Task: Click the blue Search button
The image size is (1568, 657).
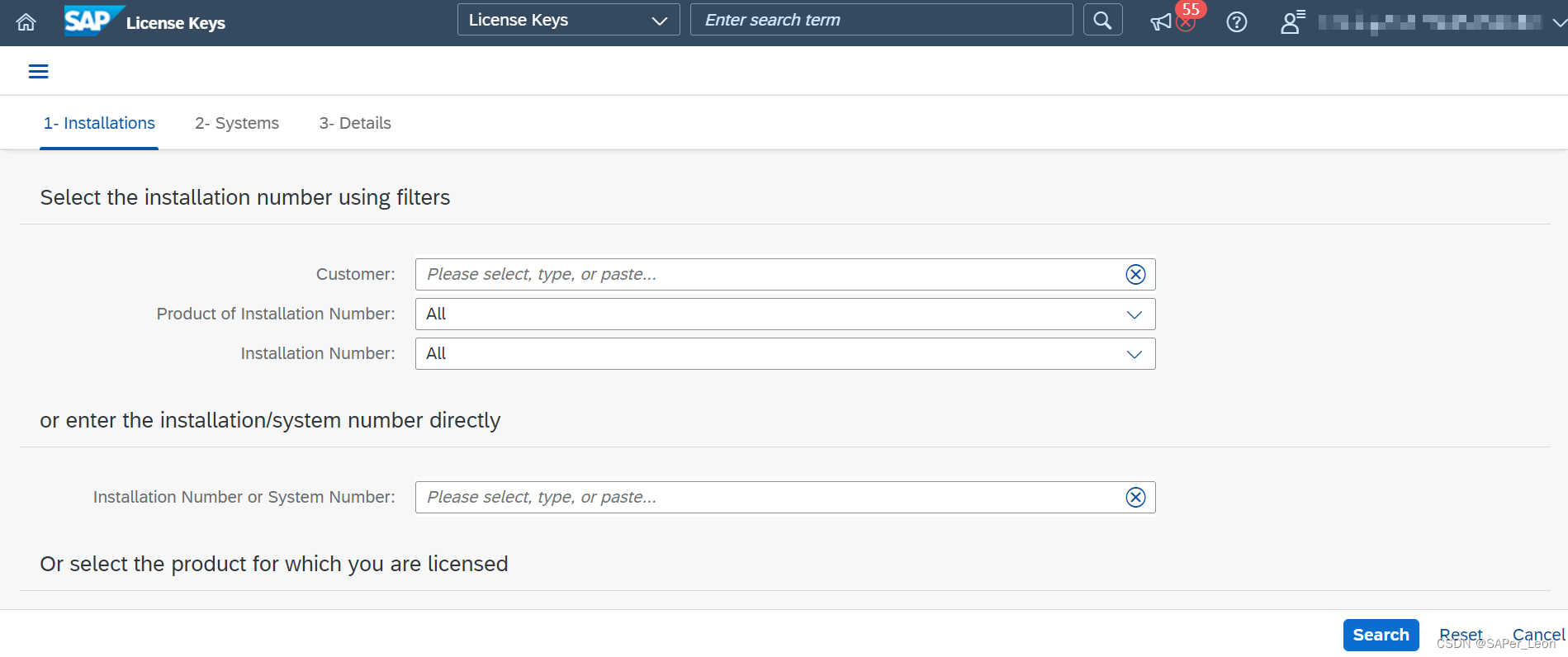Action: click(x=1381, y=635)
